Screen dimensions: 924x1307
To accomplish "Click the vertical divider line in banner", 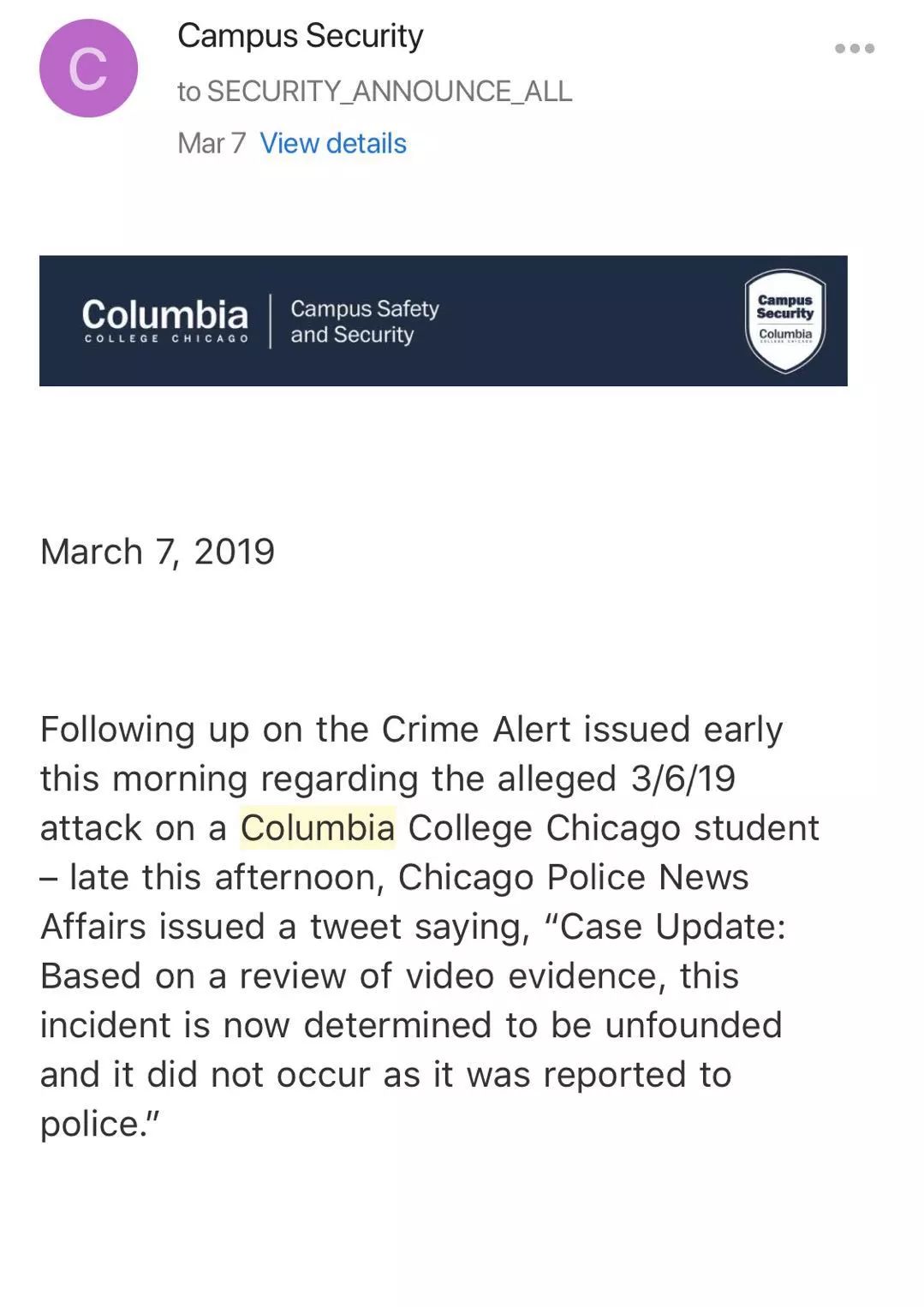I will pyautogui.click(x=271, y=321).
